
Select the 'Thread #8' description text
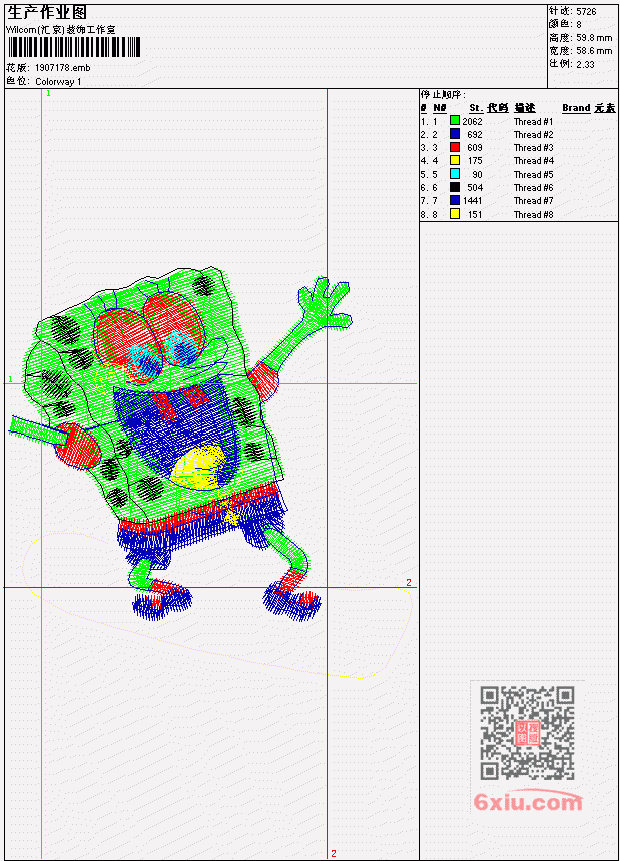pos(533,215)
